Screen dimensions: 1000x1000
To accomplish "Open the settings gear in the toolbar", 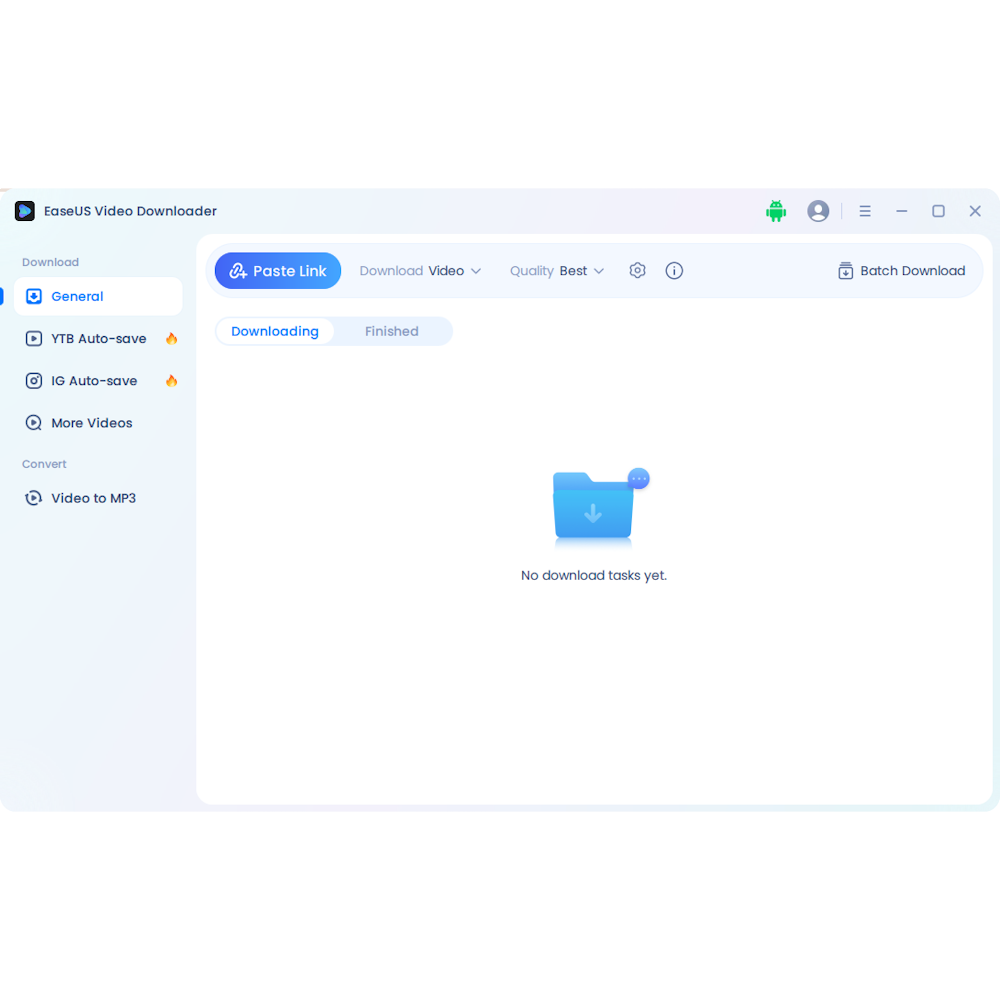I will [x=637, y=270].
